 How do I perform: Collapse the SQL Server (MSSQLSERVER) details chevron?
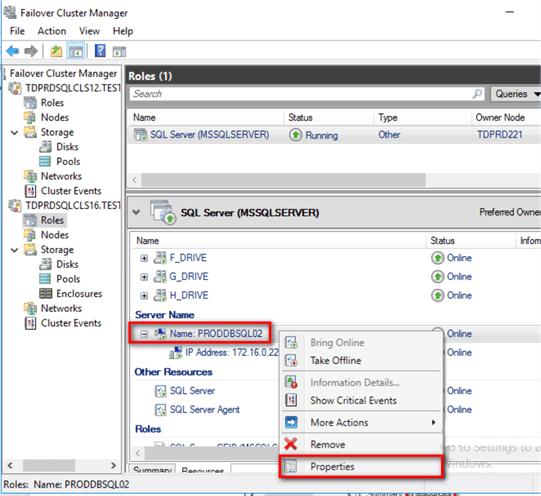(x=137, y=212)
